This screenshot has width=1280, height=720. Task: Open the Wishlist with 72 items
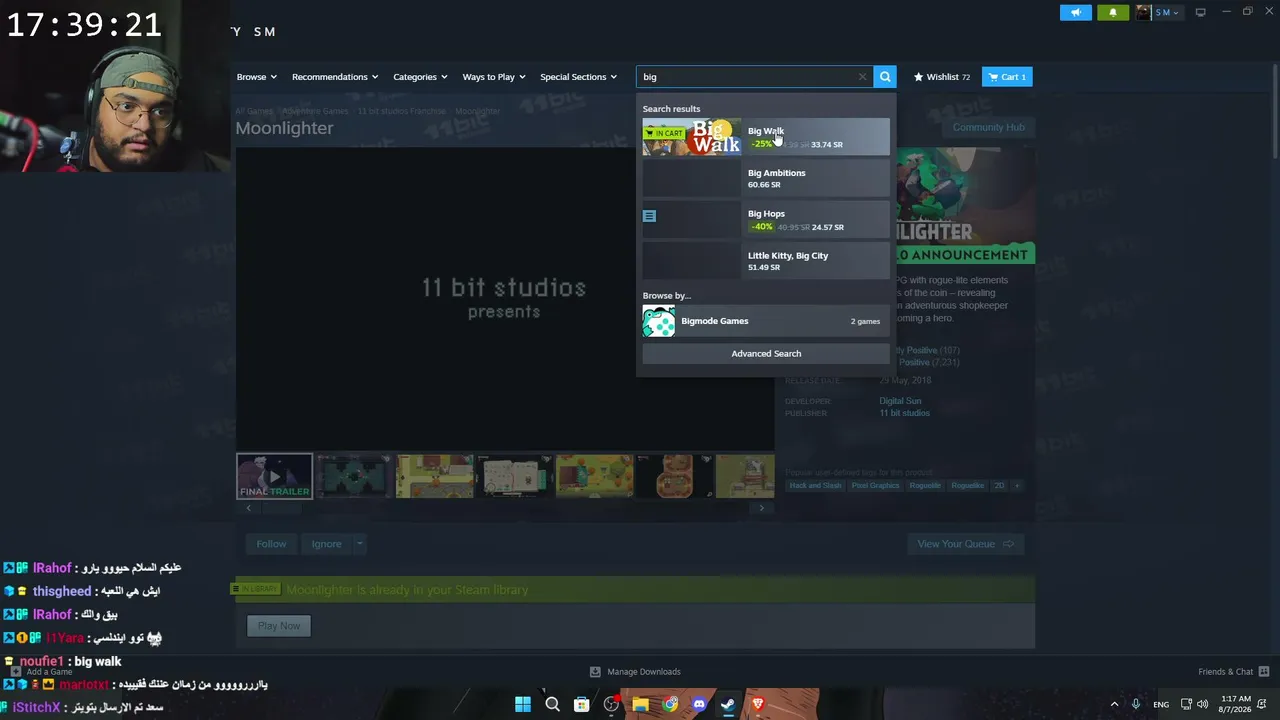(942, 77)
